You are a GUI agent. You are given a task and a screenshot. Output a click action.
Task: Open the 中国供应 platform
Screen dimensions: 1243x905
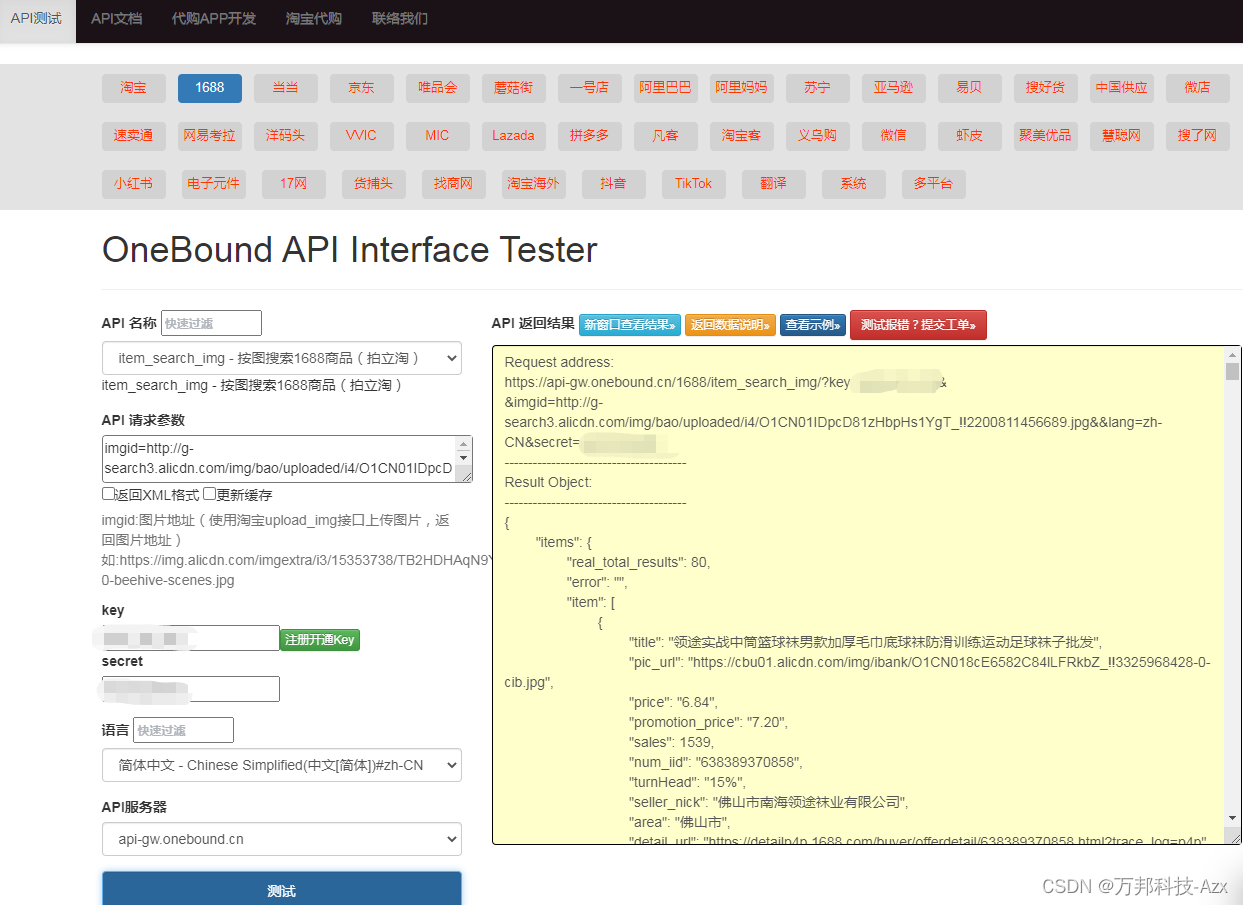point(1122,88)
